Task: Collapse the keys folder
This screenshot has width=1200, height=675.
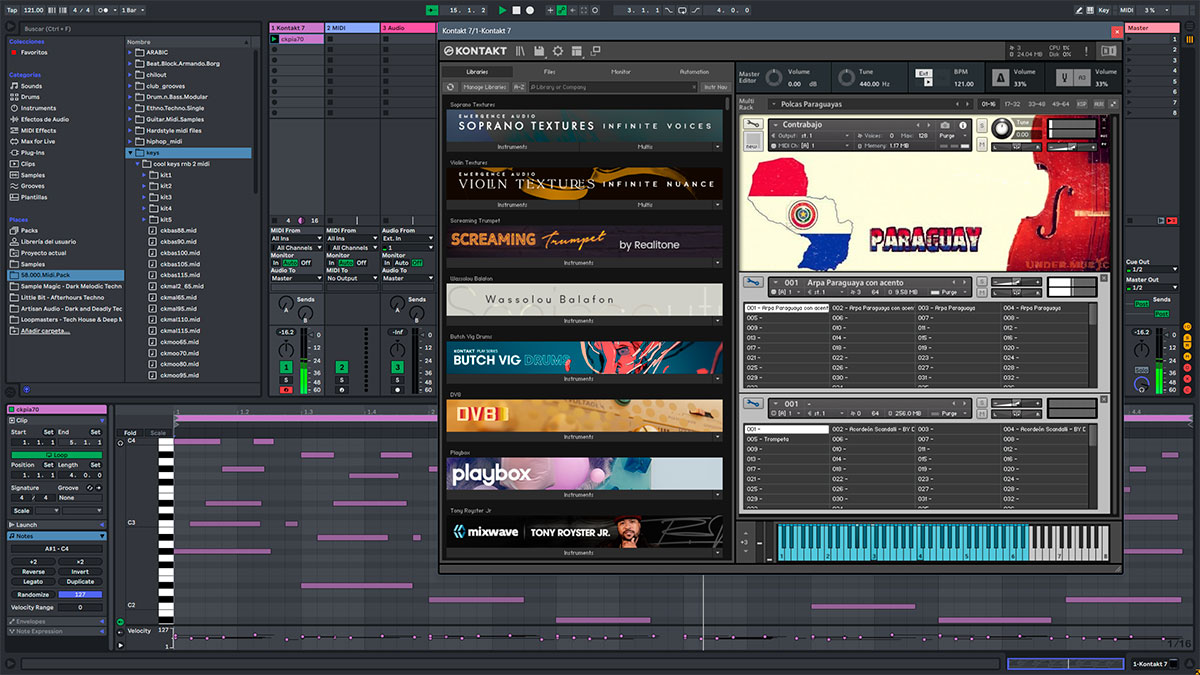Action: pyautogui.click(x=131, y=153)
